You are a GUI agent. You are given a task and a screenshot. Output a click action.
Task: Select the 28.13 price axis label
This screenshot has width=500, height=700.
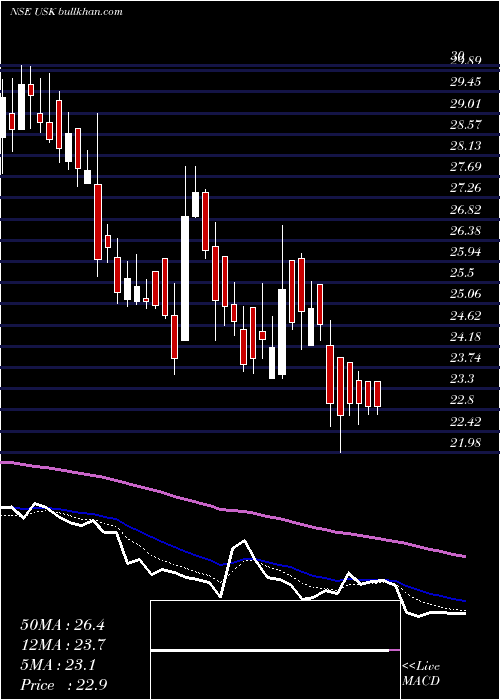tap(466, 146)
